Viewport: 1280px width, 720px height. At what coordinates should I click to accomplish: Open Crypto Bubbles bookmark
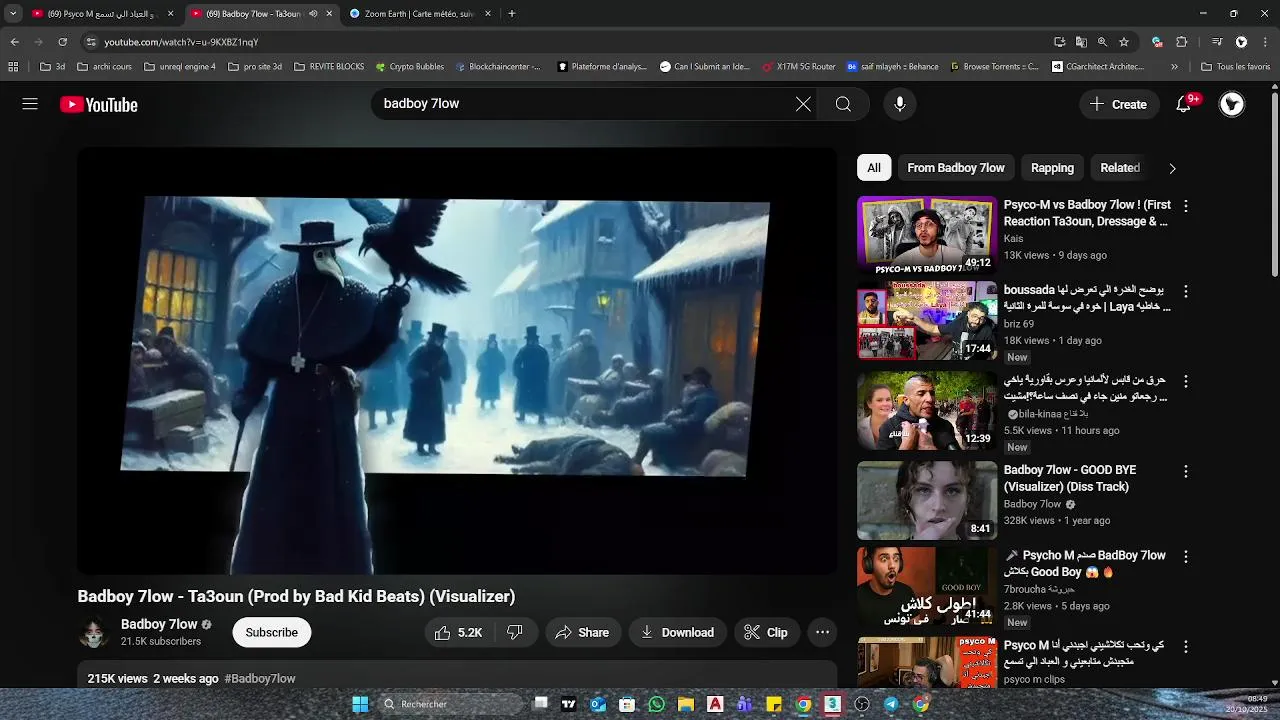[409, 67]
